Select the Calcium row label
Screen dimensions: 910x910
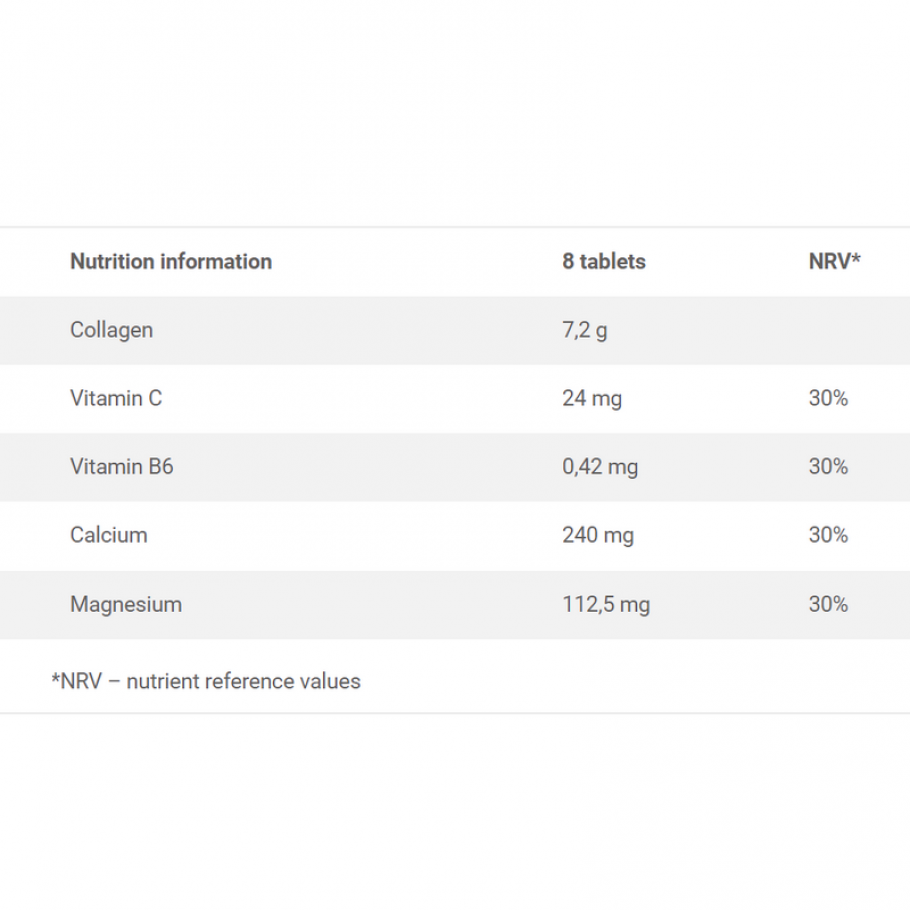(x=108, y=535)
